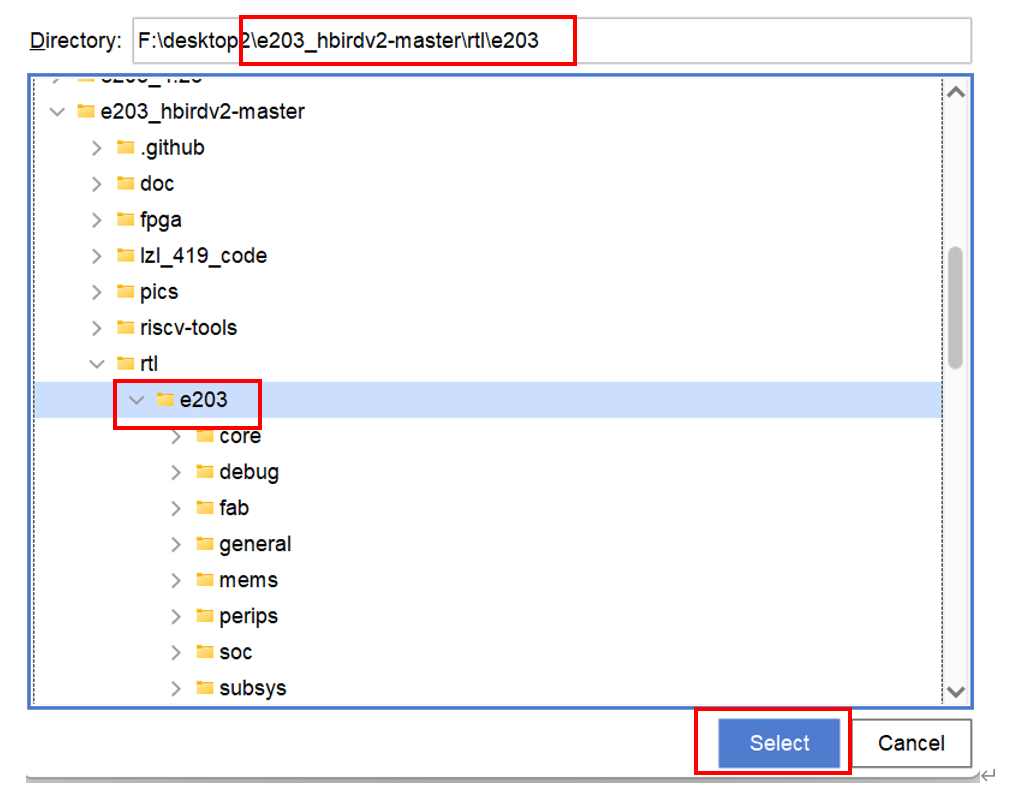Viewport: 1027px width, 796px height.
Task: Click the riscv-tools folder icon
Action: coord(125,328)
